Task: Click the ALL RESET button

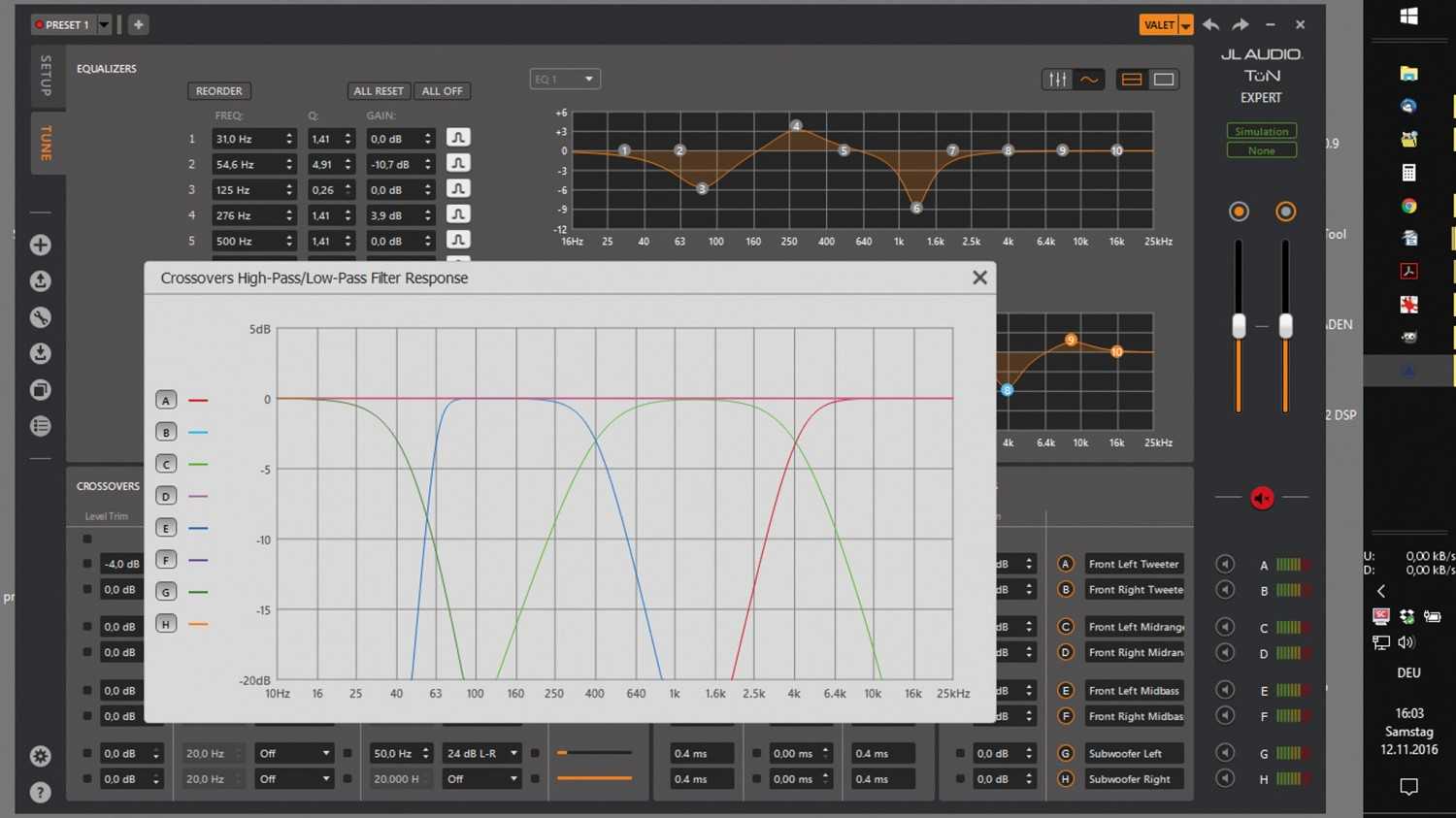Action: coord(379,91)
